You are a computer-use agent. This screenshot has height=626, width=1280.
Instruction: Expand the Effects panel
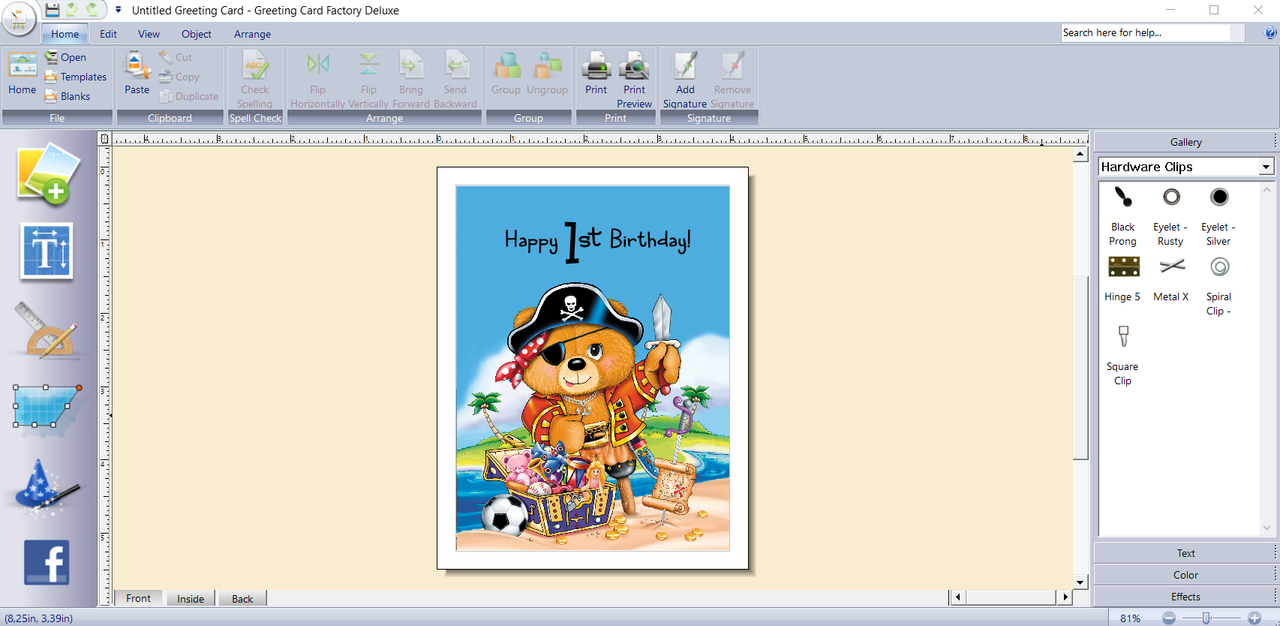1186,597
